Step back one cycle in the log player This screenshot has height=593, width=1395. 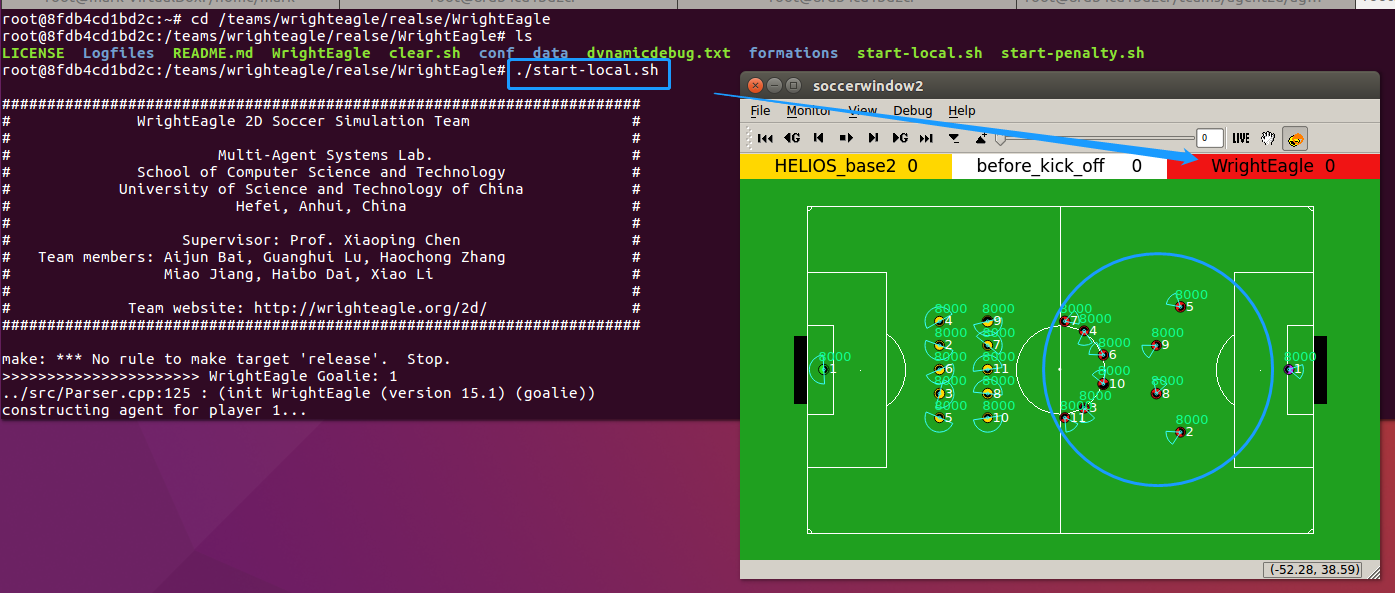coord(817,138)
